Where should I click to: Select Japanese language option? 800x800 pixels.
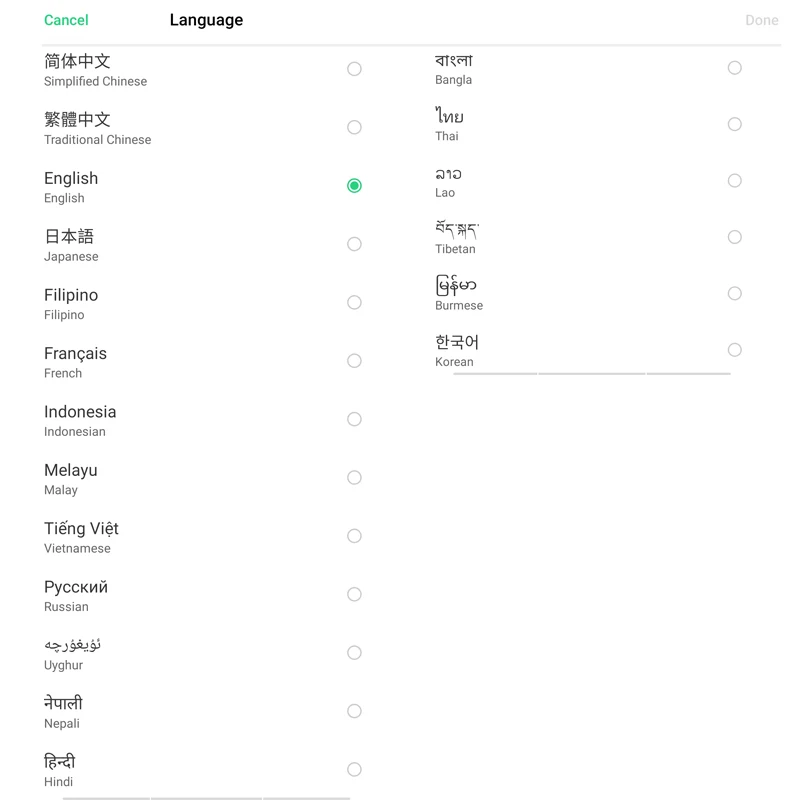point(354,244)
